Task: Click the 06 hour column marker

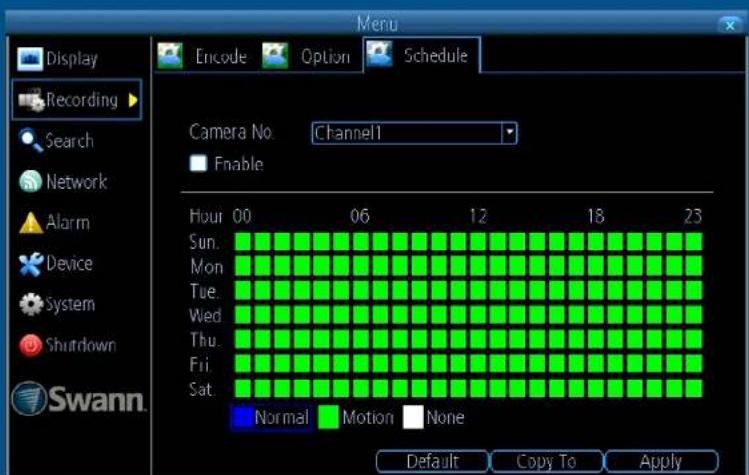Action: 360,216
